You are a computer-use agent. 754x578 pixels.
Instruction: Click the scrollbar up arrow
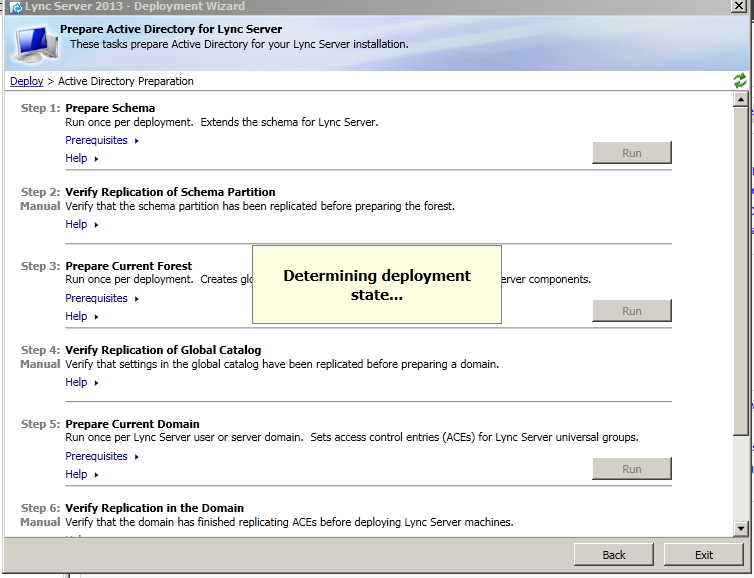click(x=740, y=99)
